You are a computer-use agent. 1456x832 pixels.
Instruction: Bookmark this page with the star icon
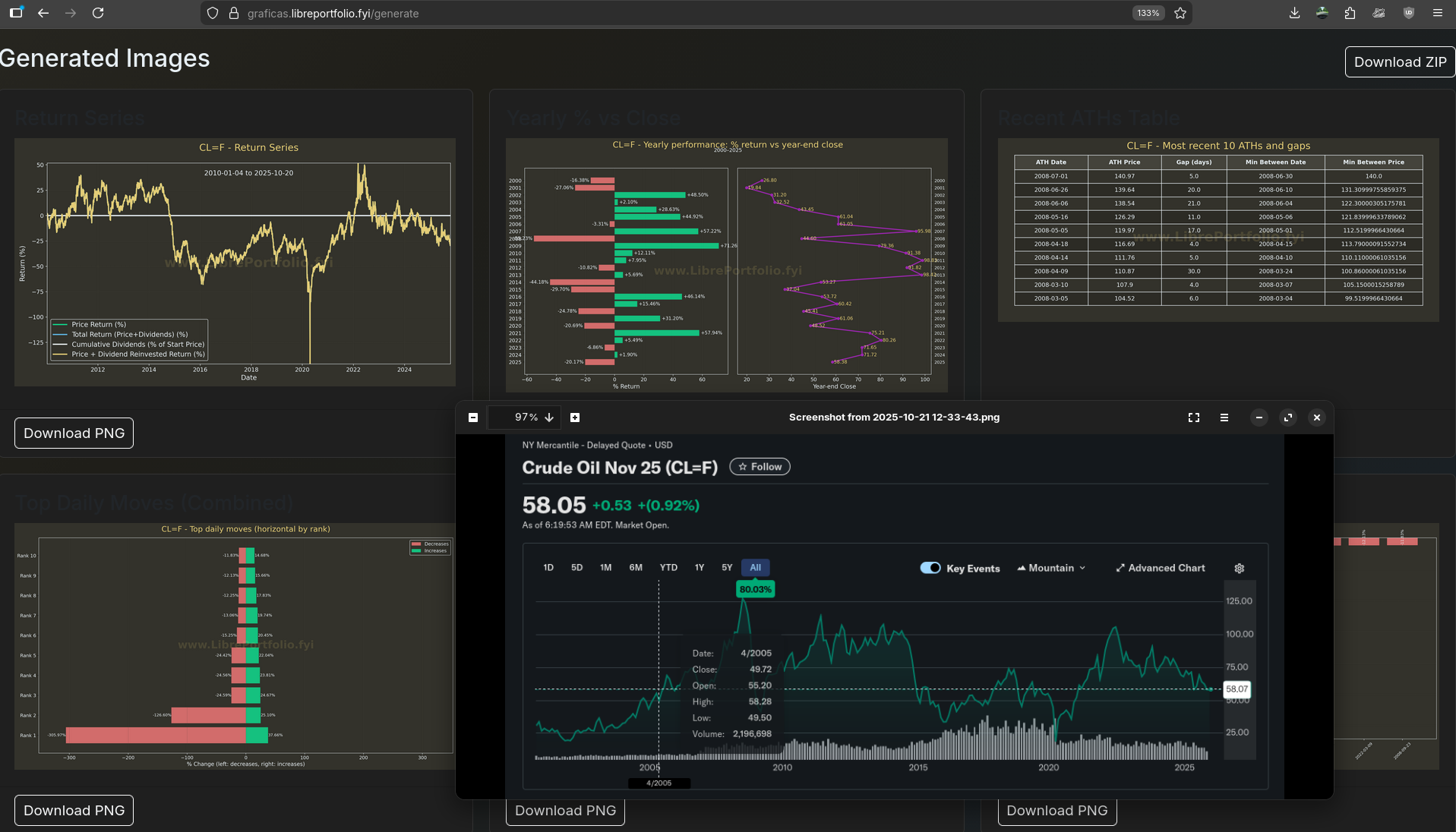coord(1180,13)
